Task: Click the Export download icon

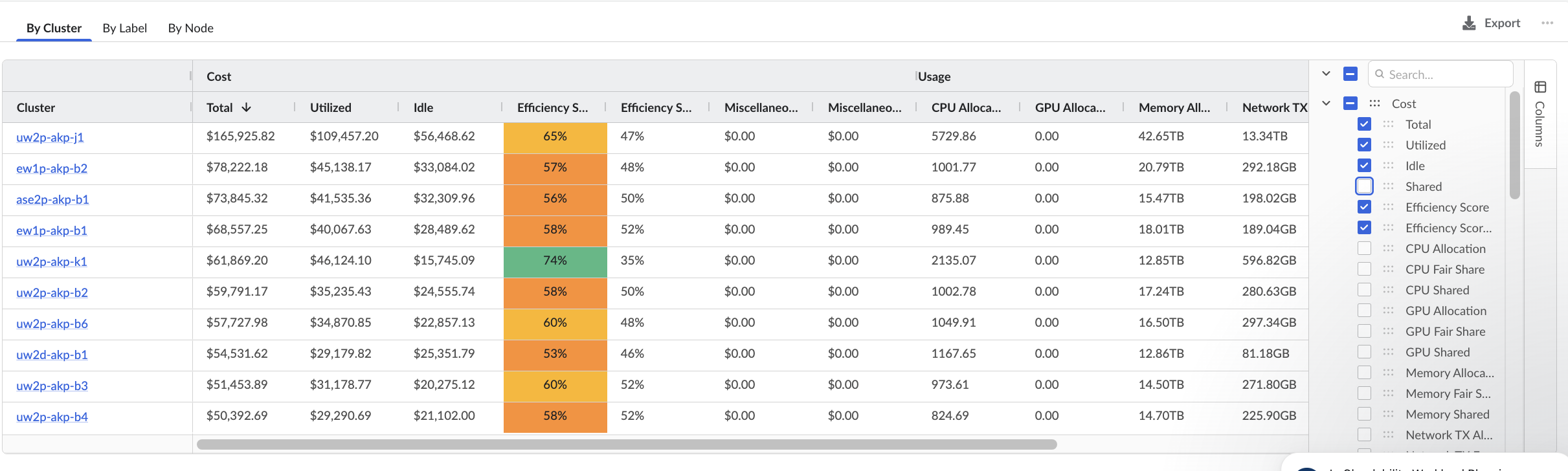Action: point(1469,23)
